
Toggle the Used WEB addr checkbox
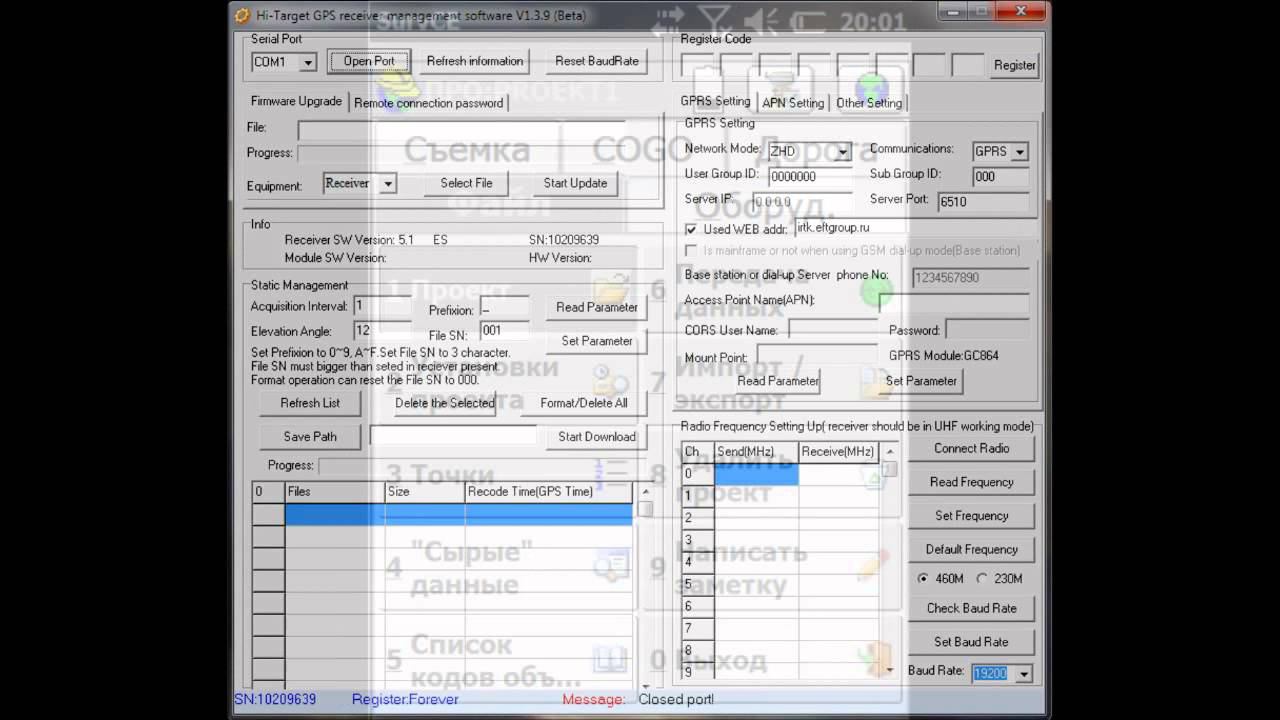click(x=691, y=230)
